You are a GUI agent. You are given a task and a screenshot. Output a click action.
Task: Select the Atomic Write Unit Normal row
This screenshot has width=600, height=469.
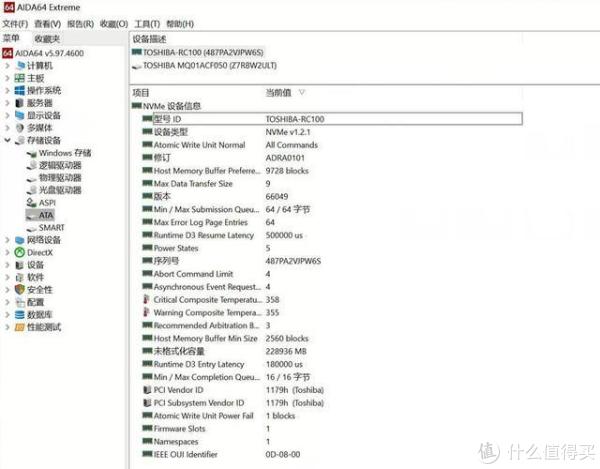point(332,145)
